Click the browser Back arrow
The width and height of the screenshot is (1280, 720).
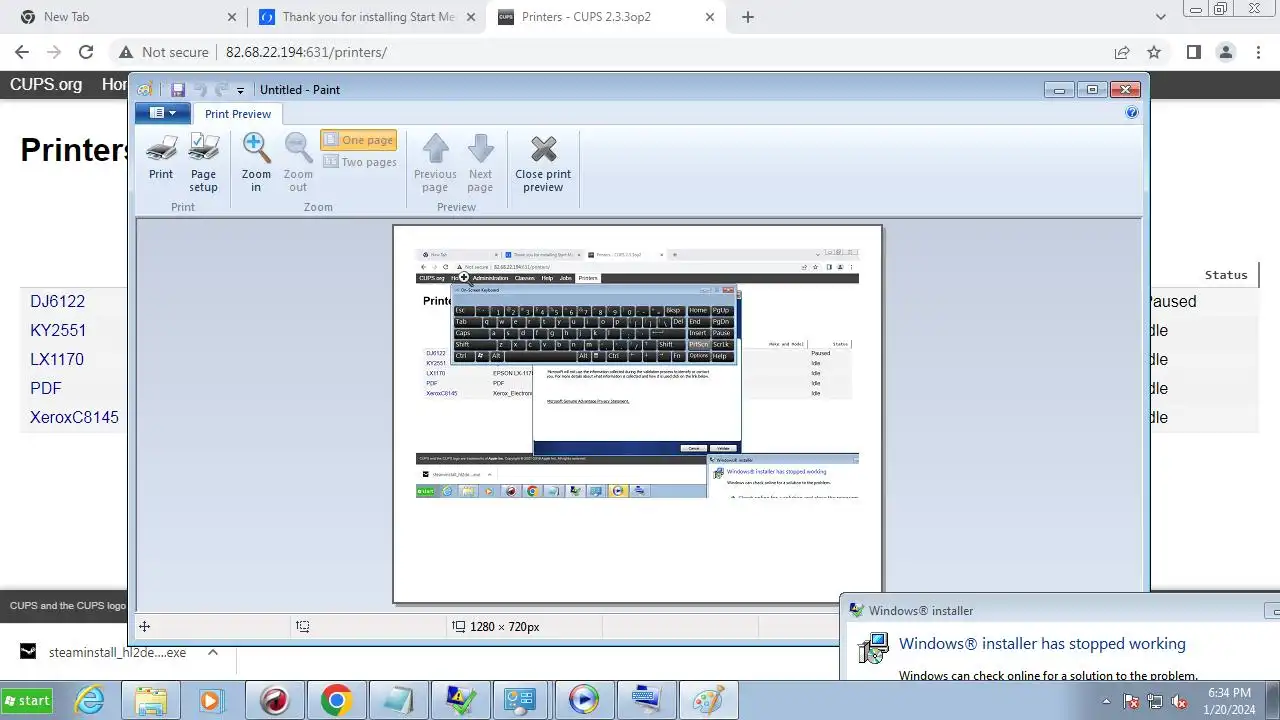pyautogui.click(x=22, y=52)
